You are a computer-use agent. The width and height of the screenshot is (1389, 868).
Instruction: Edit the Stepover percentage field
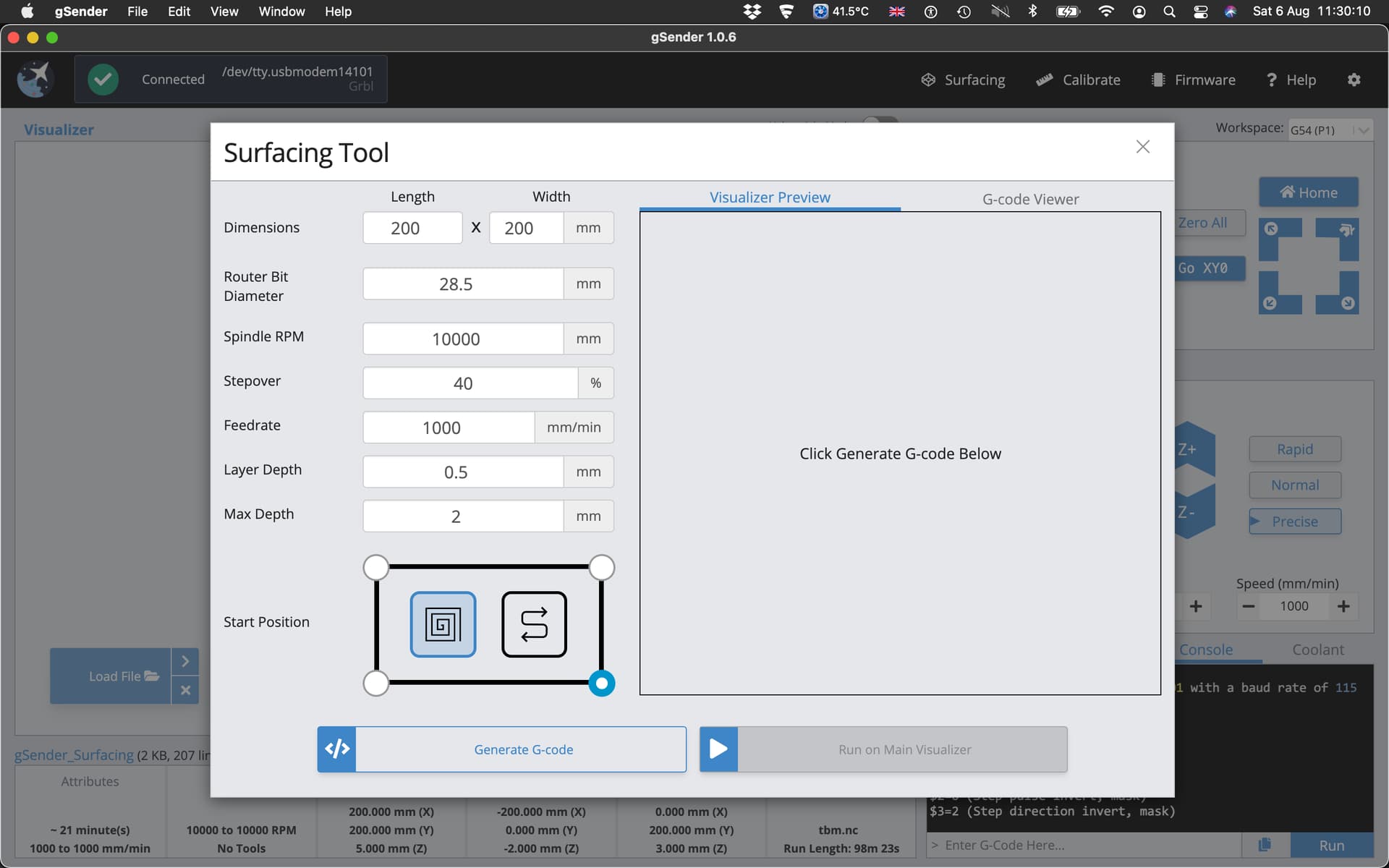click(470, 383)
